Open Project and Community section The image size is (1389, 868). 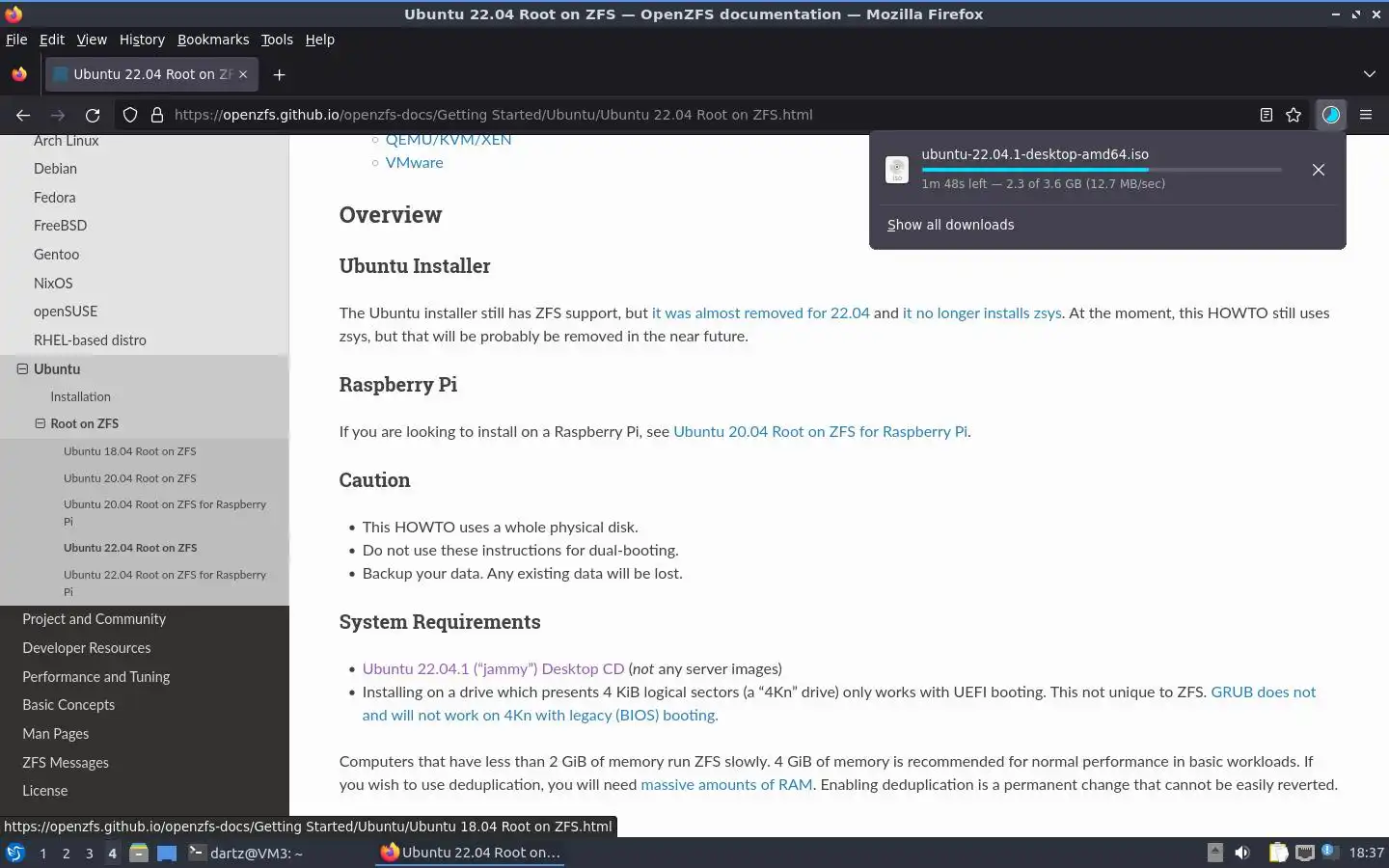[x=95, y=619]
